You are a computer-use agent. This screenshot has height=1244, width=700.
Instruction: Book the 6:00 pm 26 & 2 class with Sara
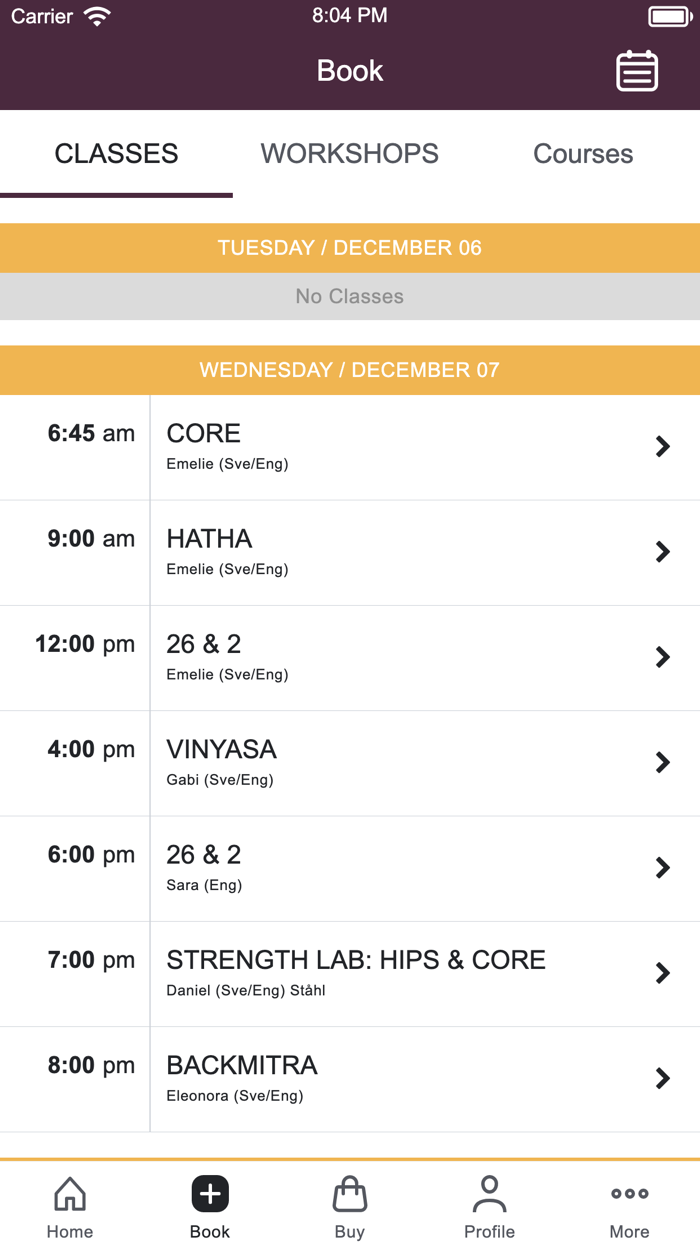(x=350, y=868)
